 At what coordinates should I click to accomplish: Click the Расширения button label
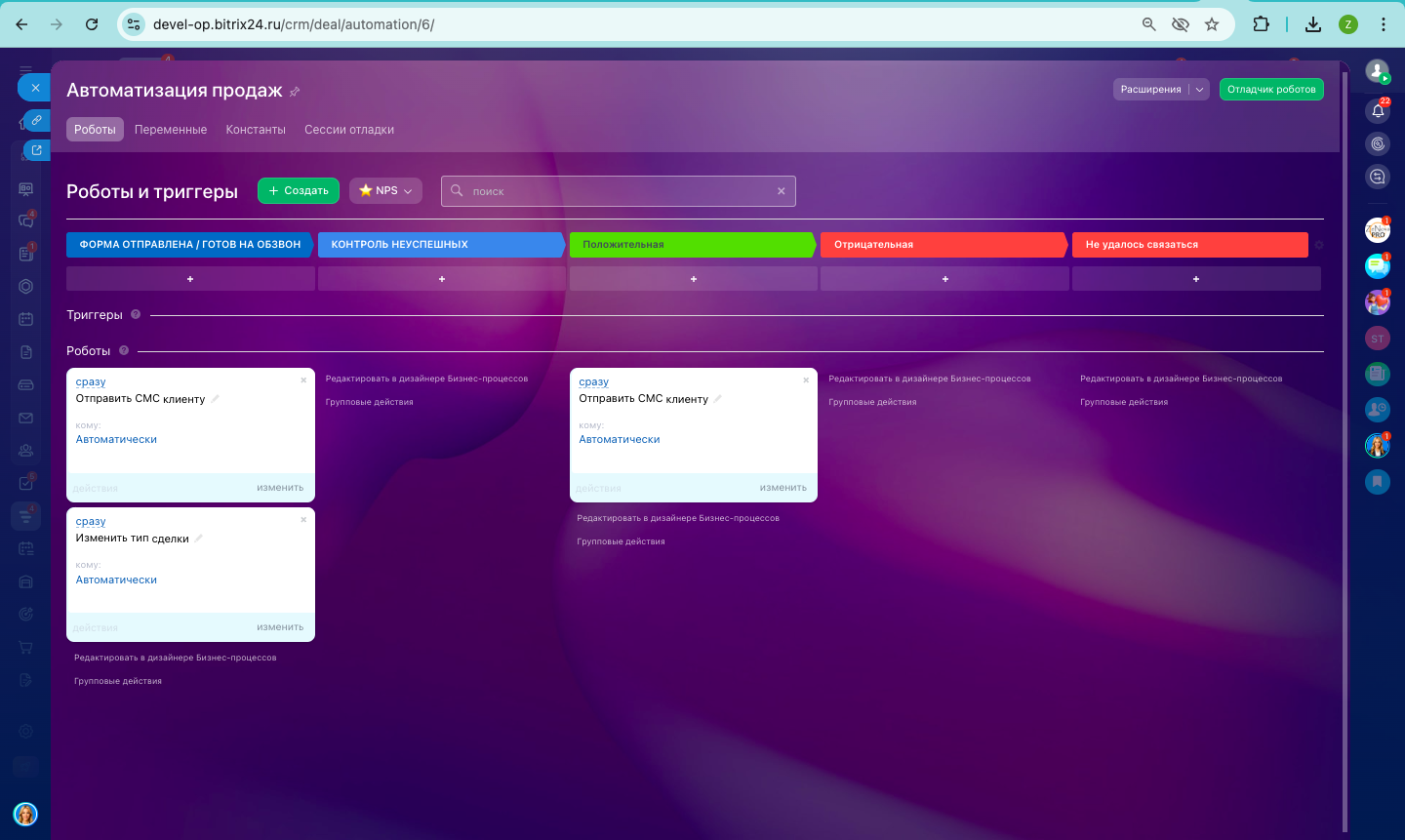[x=1151, y=90]
